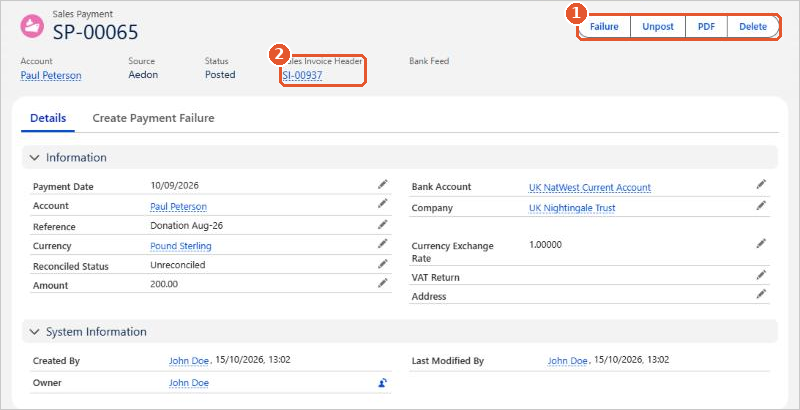Screen dimensions: 800x410
Task: Edit the Bank Account pencil icon
Action: [x=761, y=184]
